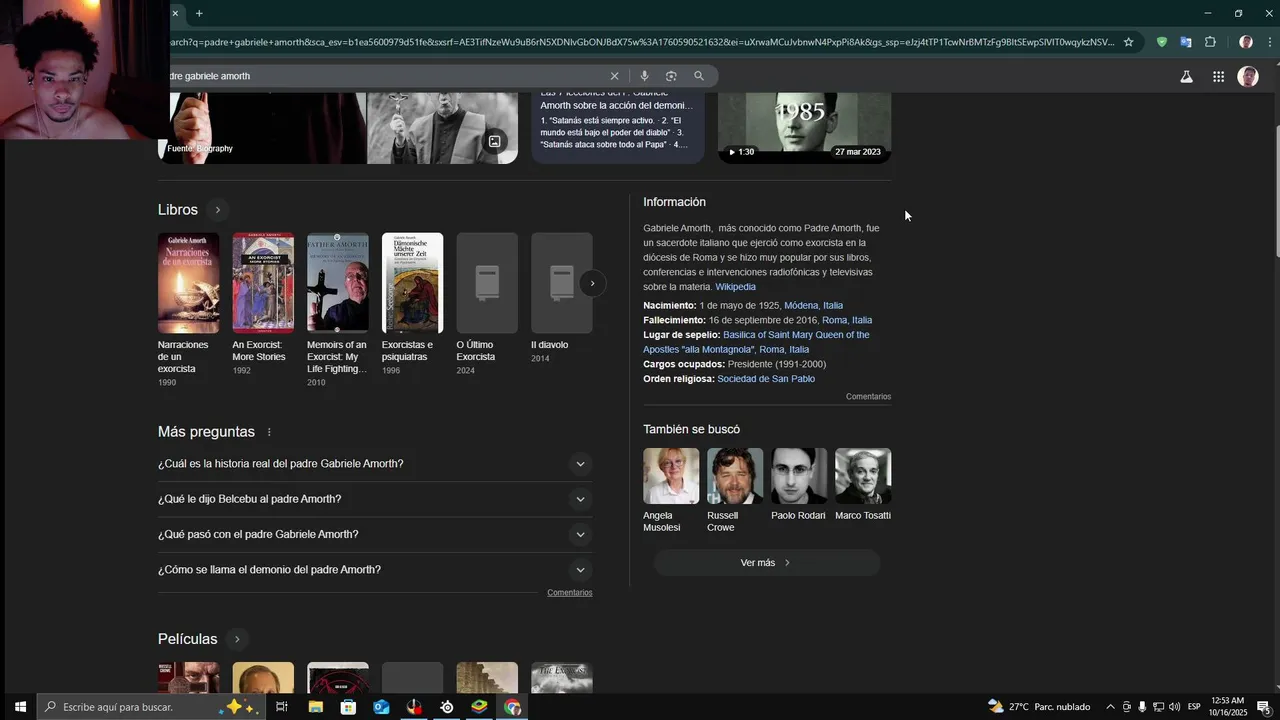
Task: Open 'O Último Exorcista' book
Action: pos(487,303)
